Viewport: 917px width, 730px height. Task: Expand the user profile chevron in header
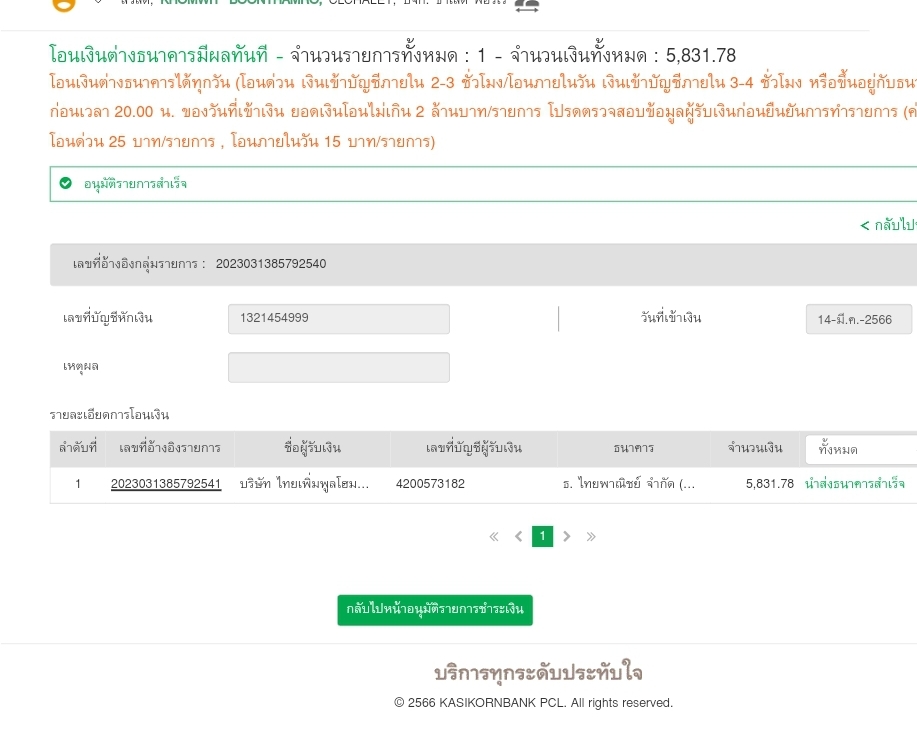click(98, 3)
